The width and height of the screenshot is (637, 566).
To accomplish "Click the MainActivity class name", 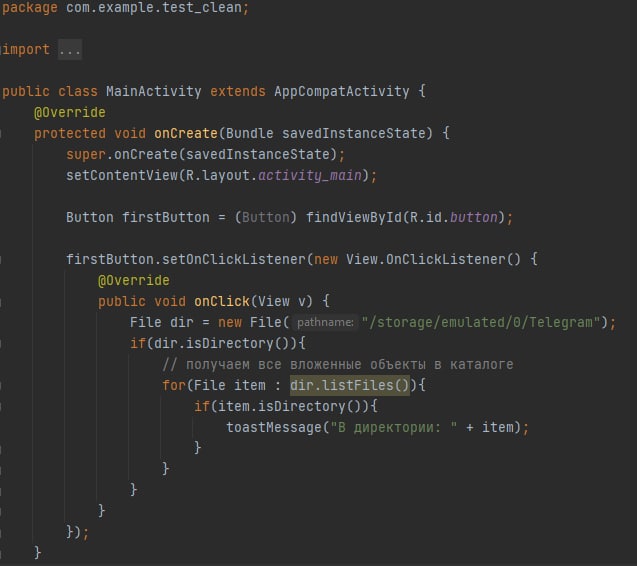I will [x=154, y=91].
